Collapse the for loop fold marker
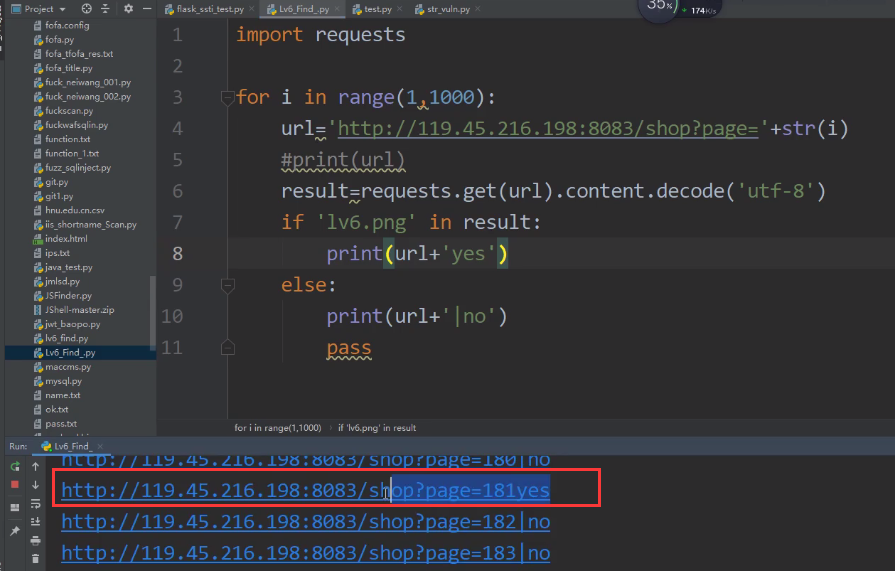 (227, 98)
